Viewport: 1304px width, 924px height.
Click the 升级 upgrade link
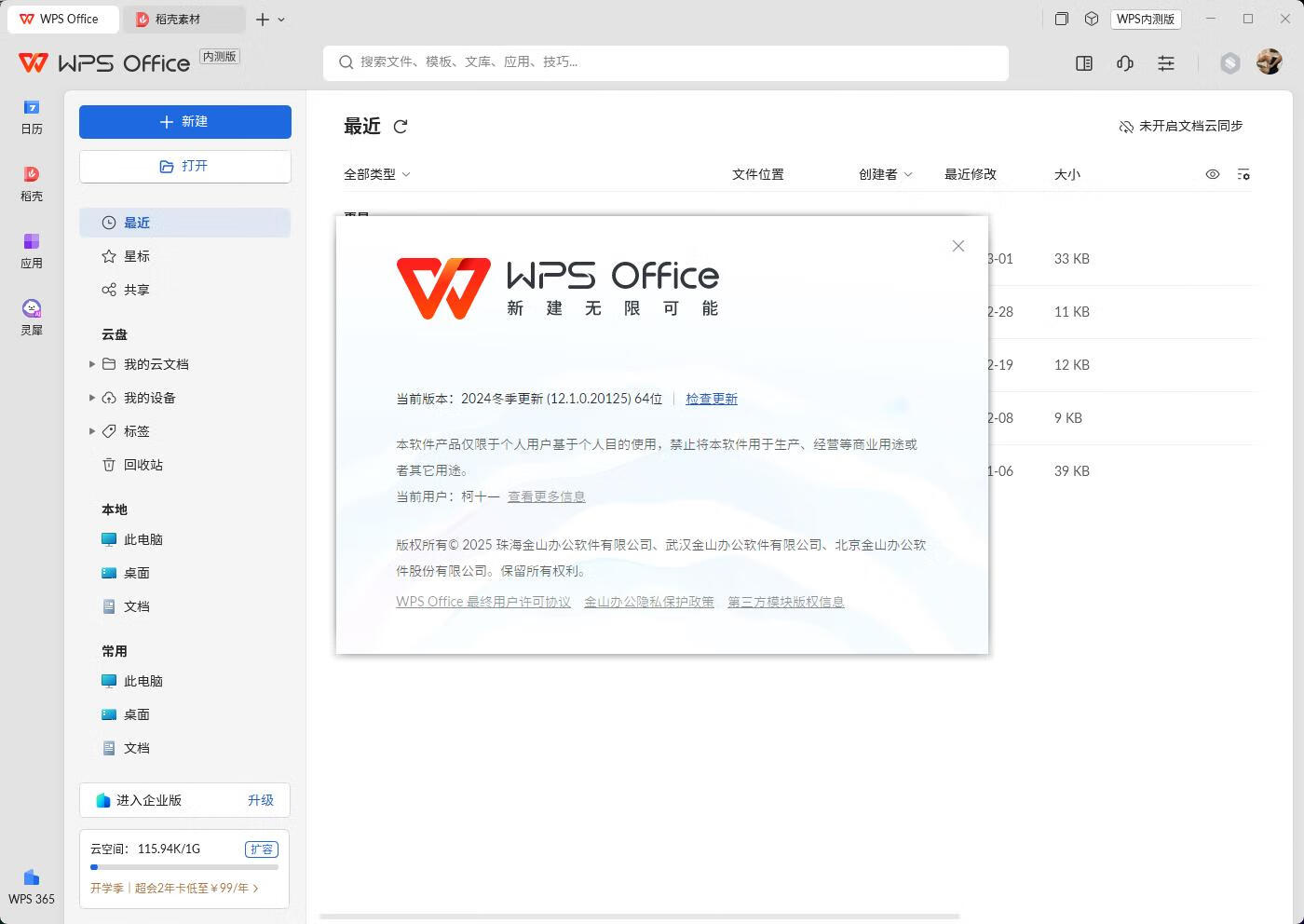261,800
